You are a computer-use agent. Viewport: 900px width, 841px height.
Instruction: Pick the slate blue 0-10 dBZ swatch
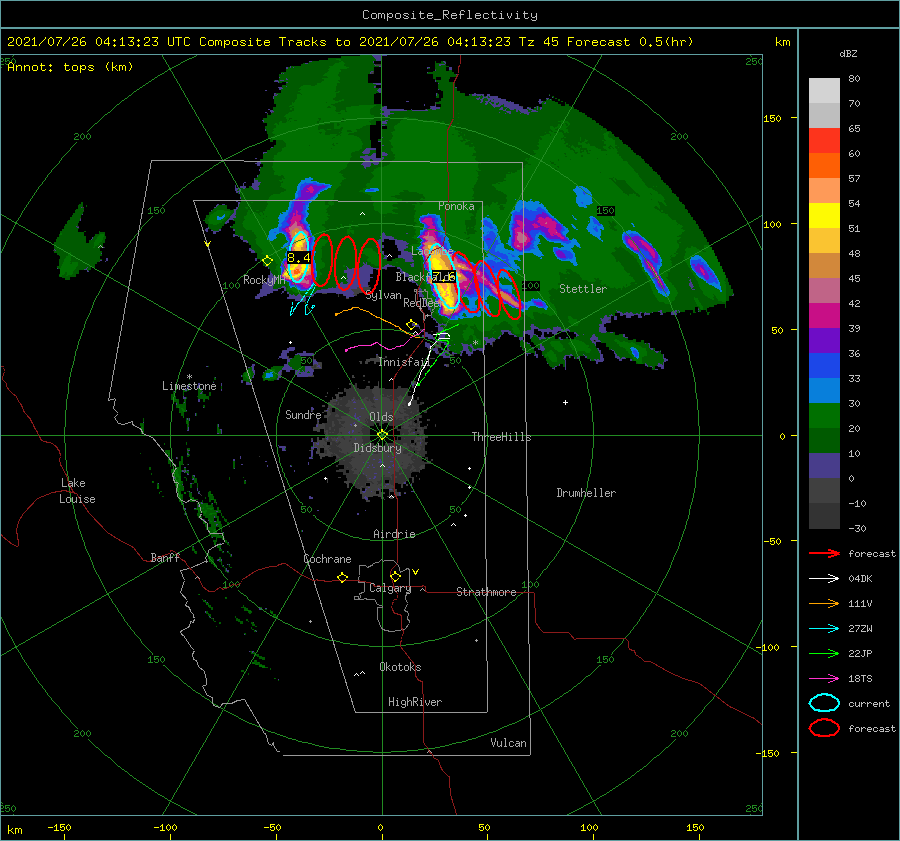pos(824,466)
